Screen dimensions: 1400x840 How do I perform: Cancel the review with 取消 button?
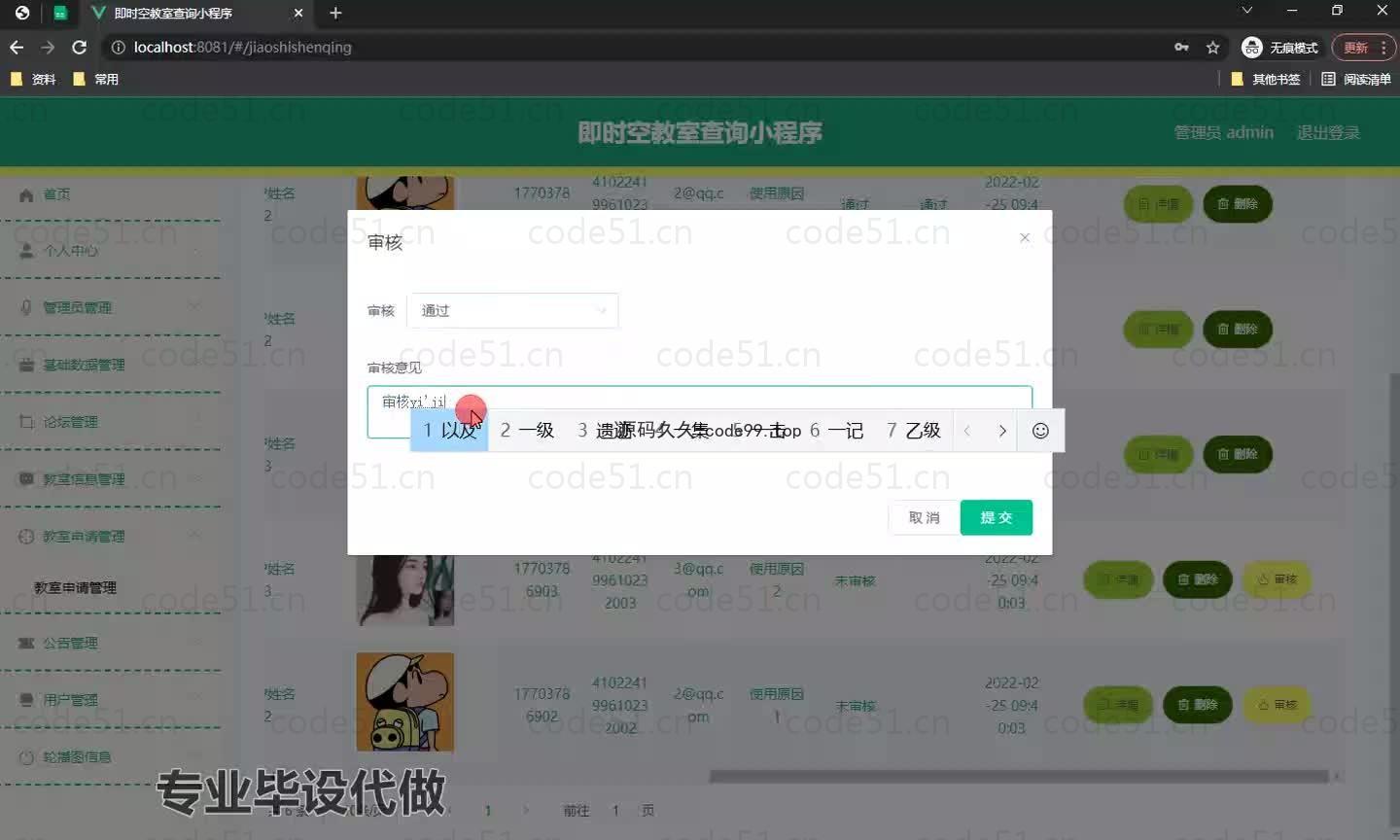924,517
